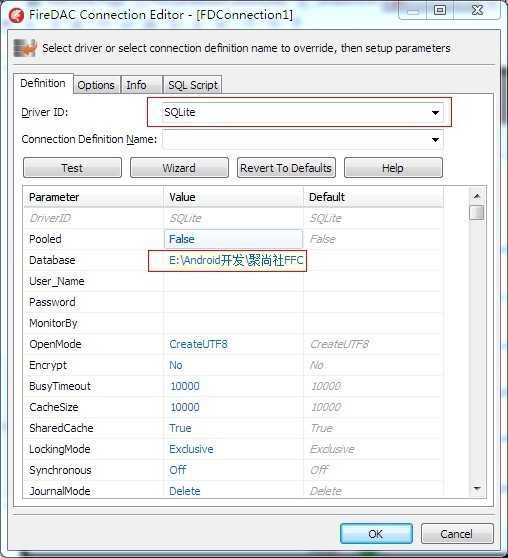
Task: Open the Info tab
Action: pos(141,85)
